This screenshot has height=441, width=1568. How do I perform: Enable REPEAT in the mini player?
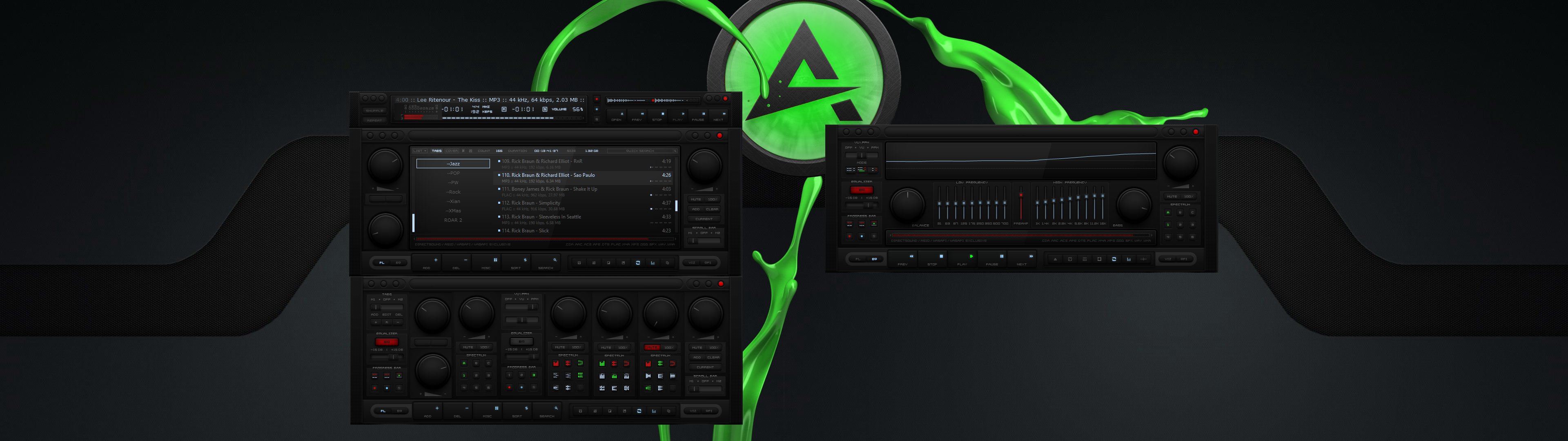pyautogui.click(x=374, y=120)
